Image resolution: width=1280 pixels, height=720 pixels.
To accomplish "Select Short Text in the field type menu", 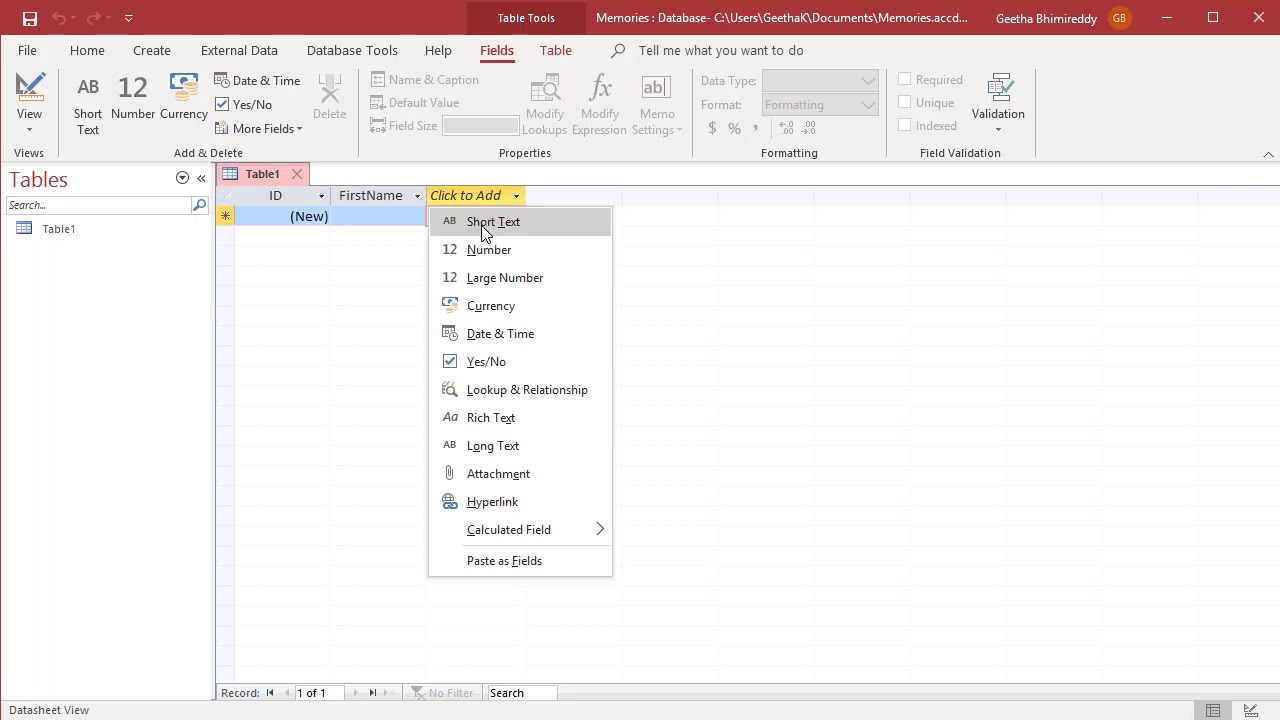I will pyautogui.click(x=520, y=222).
